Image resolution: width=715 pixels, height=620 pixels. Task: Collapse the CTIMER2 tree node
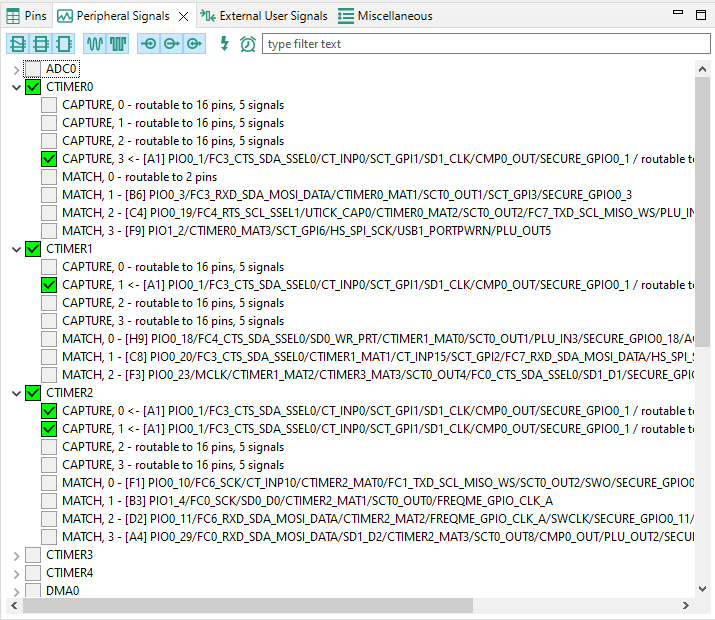point(16,393)
